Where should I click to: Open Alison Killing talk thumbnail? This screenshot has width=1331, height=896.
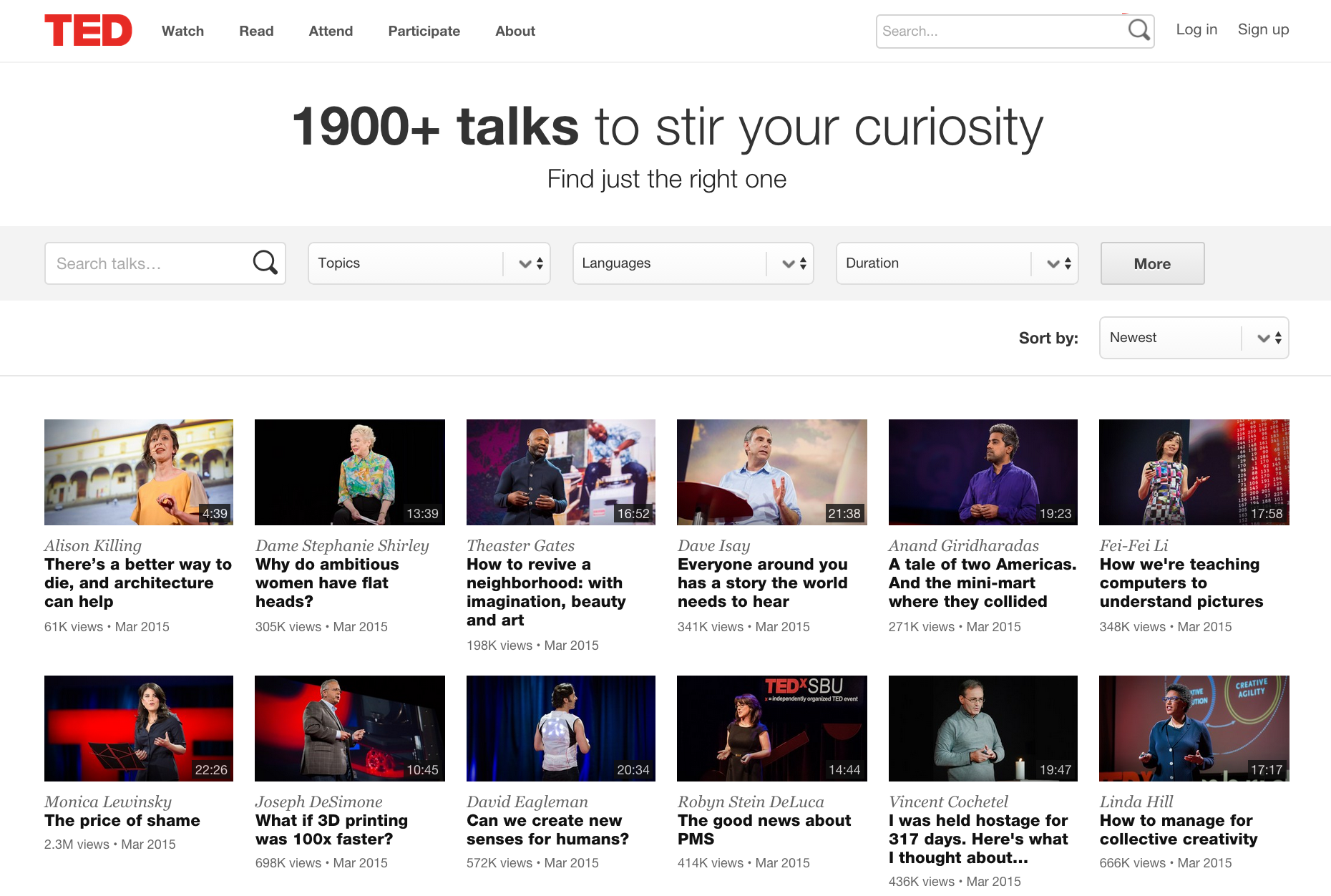pyautogui.click(x=139, y=472)
